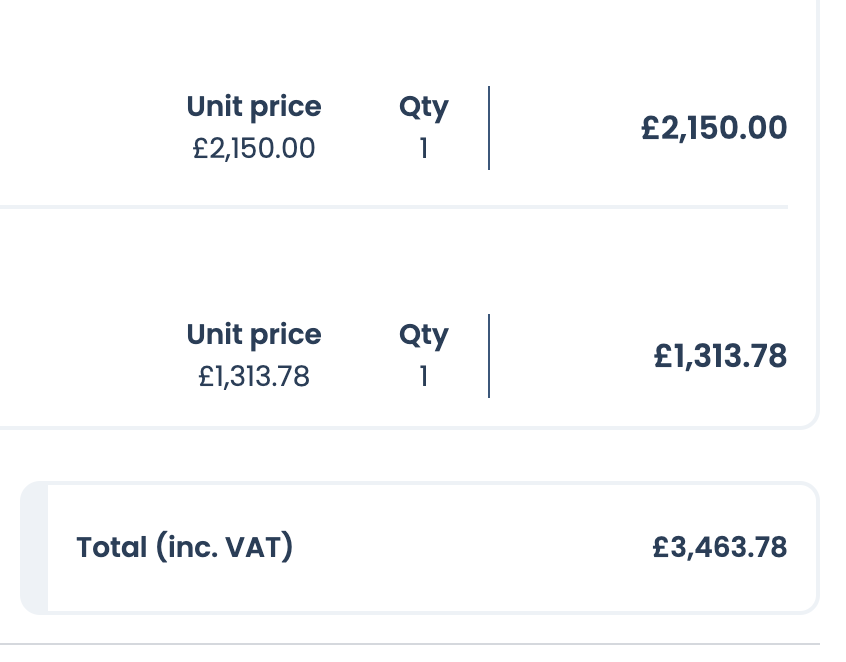Screen dimensions: 846x662
Task: Select the £1,313.78 value under Unit price
Action: (254, 377)
